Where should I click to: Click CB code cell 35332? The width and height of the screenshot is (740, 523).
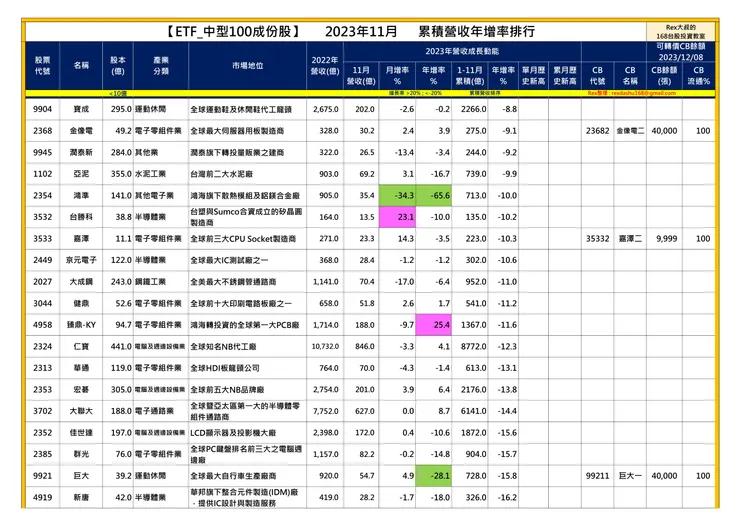(597, 239)
